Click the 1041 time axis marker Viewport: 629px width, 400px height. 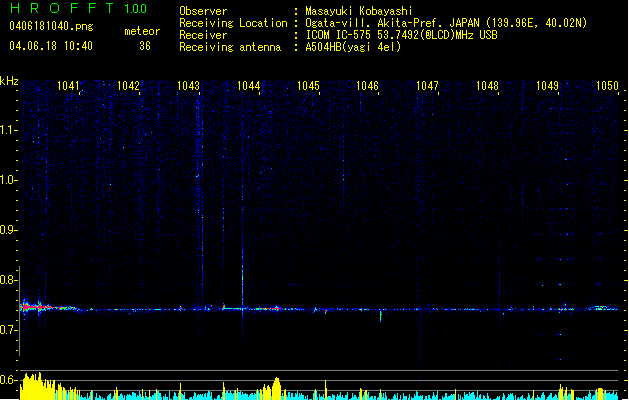(x=68, y=86)
